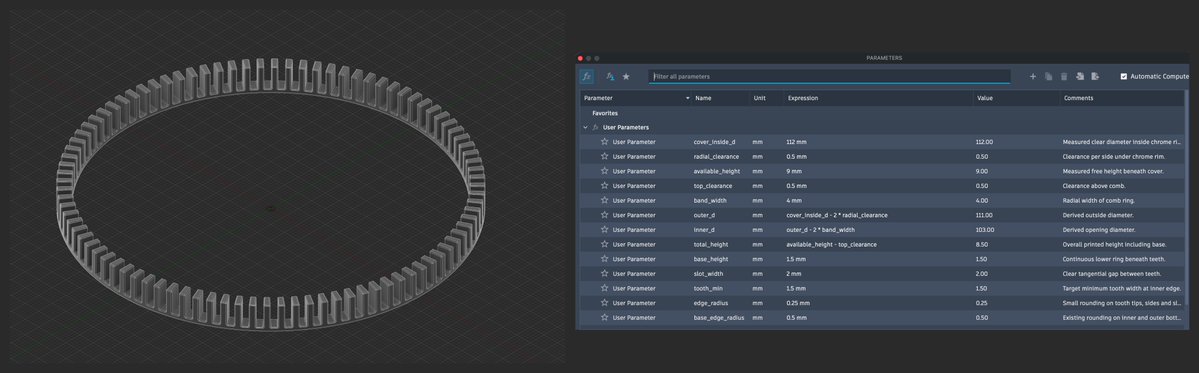Click the import parameters icon
The height and width of the screenshot is (373, 1199).
pos(1080,76)
